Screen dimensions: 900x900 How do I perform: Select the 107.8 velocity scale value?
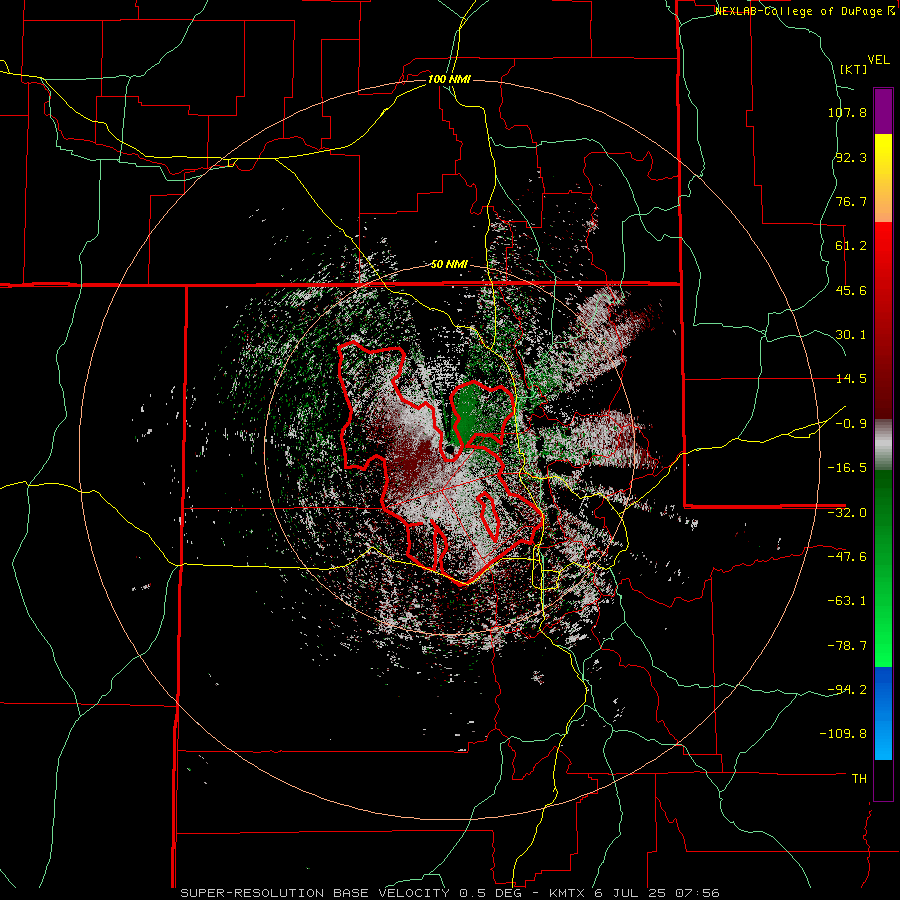847,112
